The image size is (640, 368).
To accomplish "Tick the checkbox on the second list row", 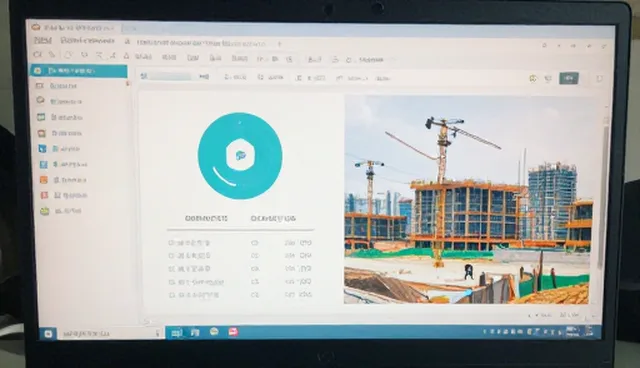I will click(171, 256).
